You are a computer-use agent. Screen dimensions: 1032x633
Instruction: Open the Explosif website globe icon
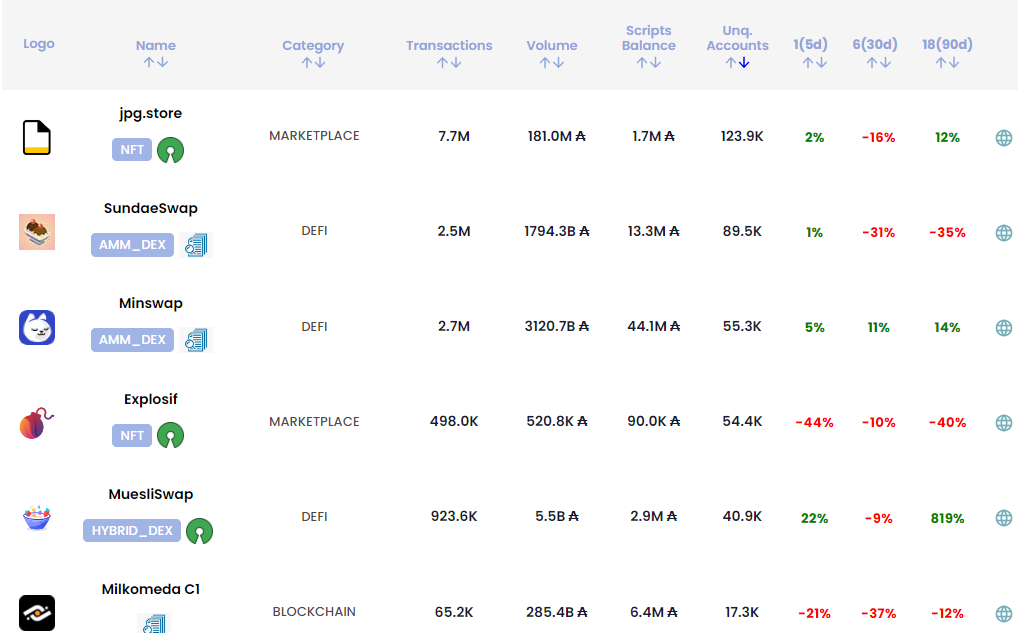1004,422
